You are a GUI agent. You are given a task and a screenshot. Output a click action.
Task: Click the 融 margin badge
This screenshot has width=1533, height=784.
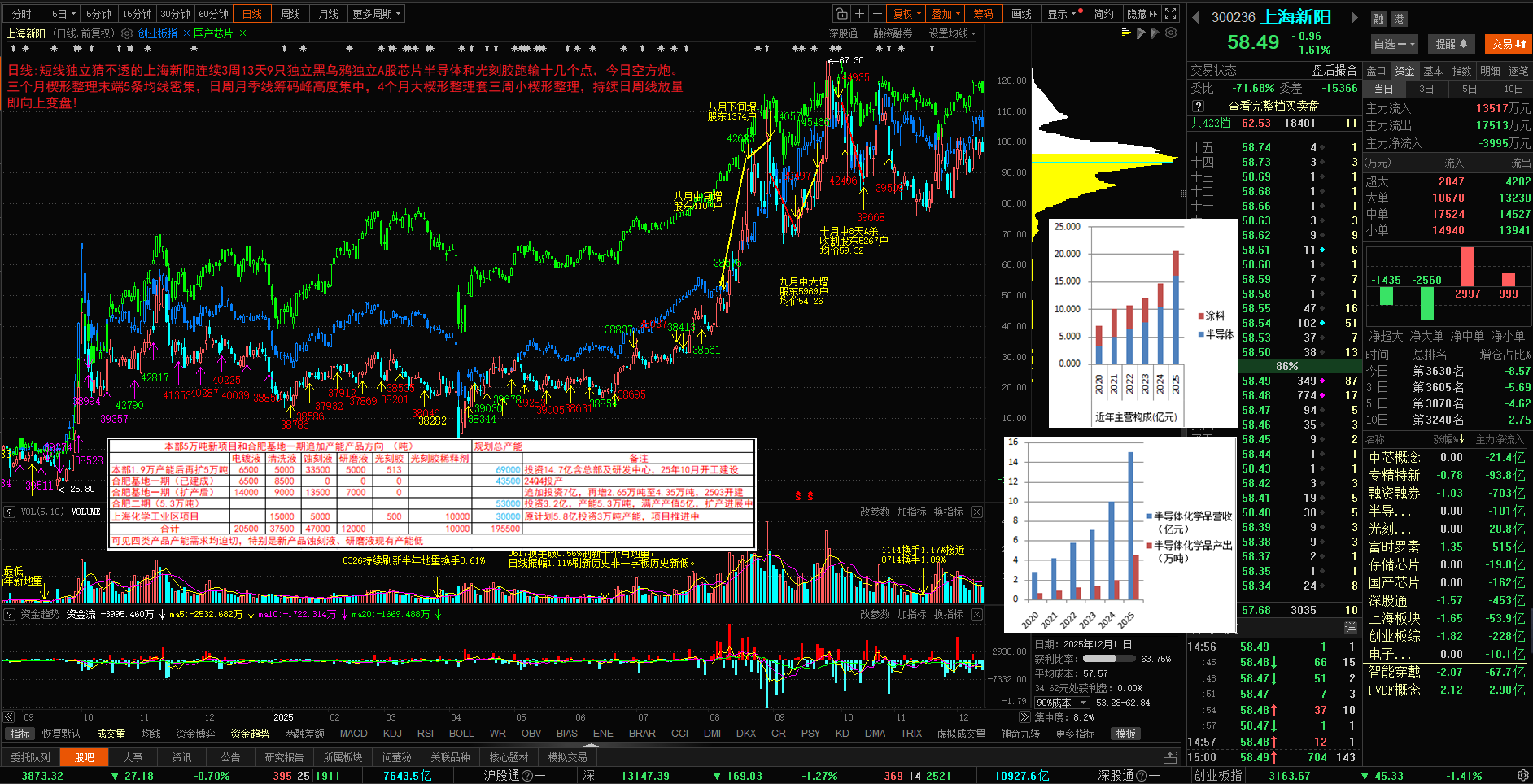1378,19
